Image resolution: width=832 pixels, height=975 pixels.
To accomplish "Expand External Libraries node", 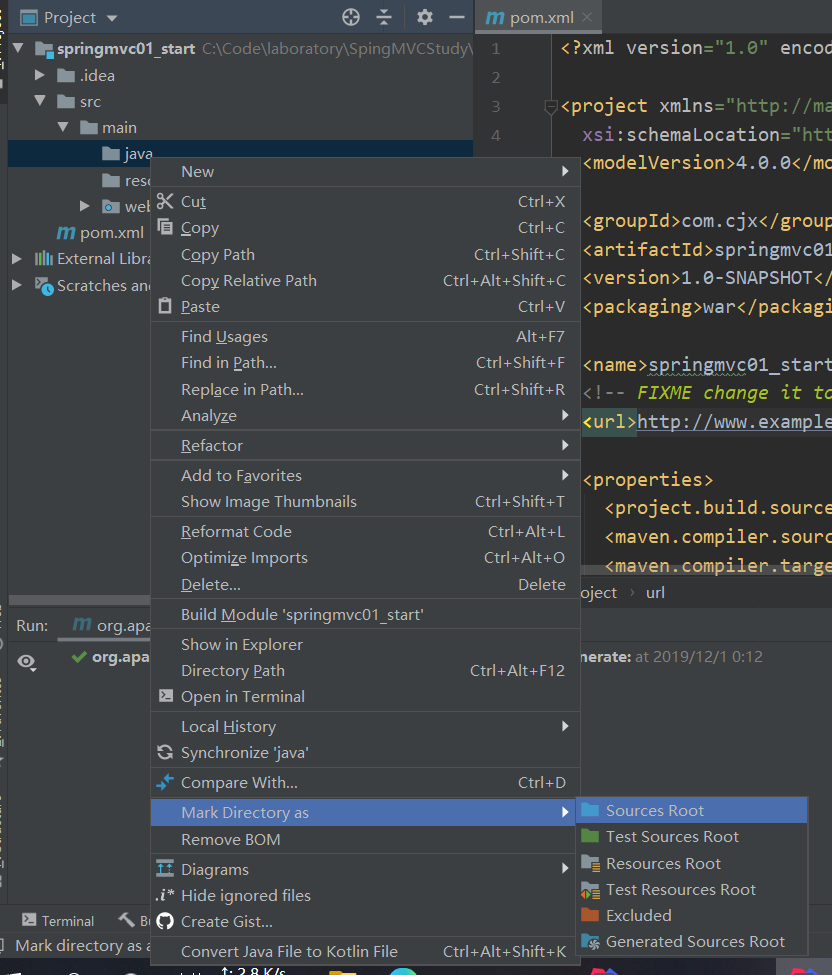I will coord(17,258).
